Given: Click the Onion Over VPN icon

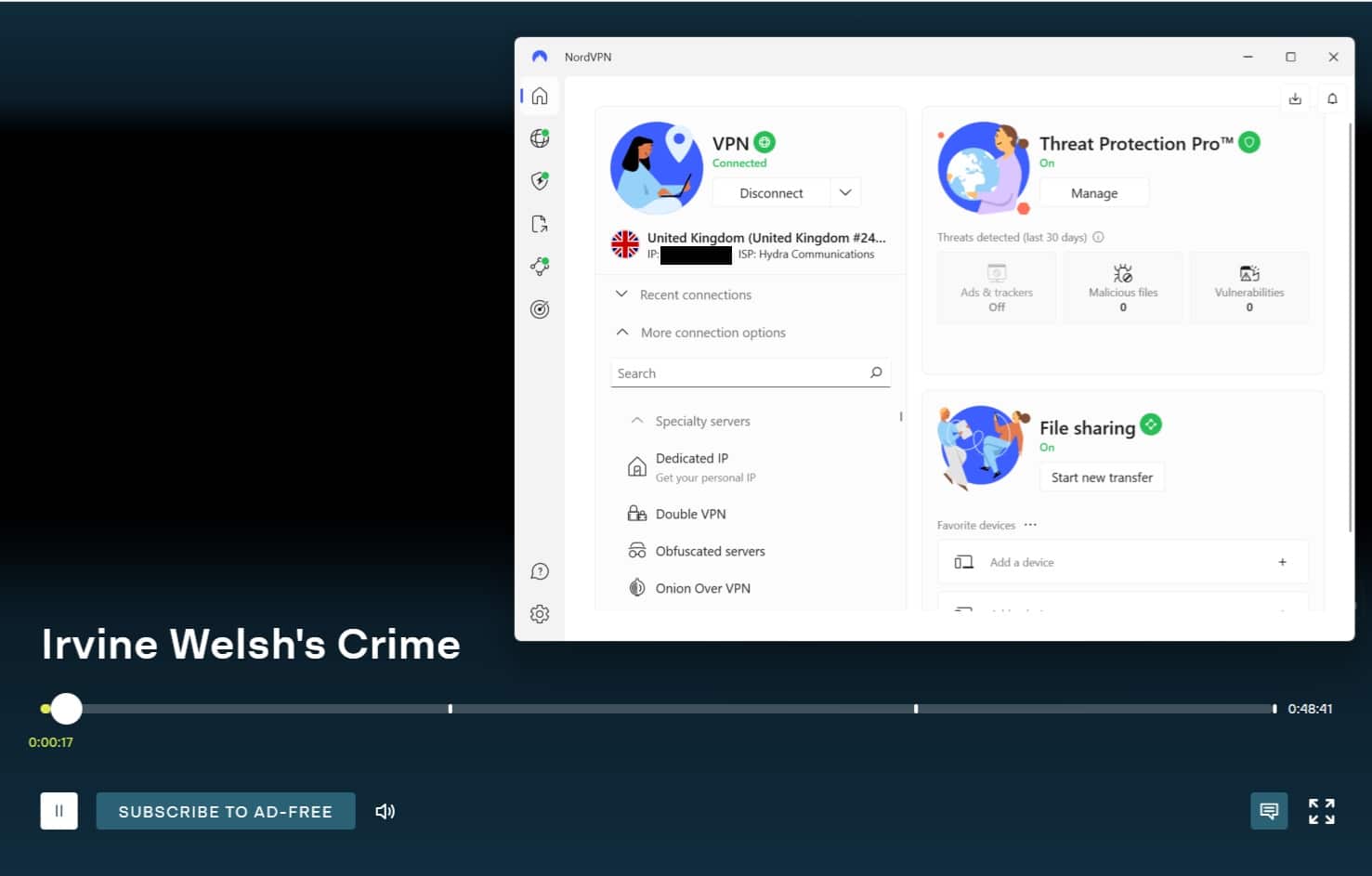Looking at the screenshot, I should pyautogui.click(x=637, y=588).
